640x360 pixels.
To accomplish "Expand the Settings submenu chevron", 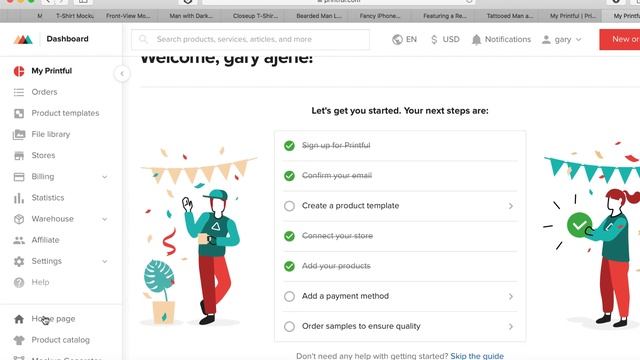I will pyautogui.click(x=105, y=262).
